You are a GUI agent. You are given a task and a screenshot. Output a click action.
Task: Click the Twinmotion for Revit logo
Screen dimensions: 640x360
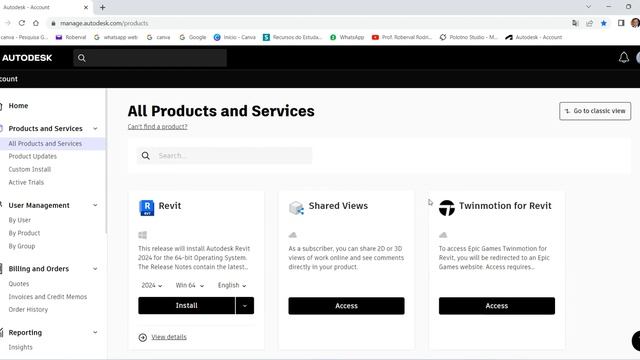[x=447, y=208]
